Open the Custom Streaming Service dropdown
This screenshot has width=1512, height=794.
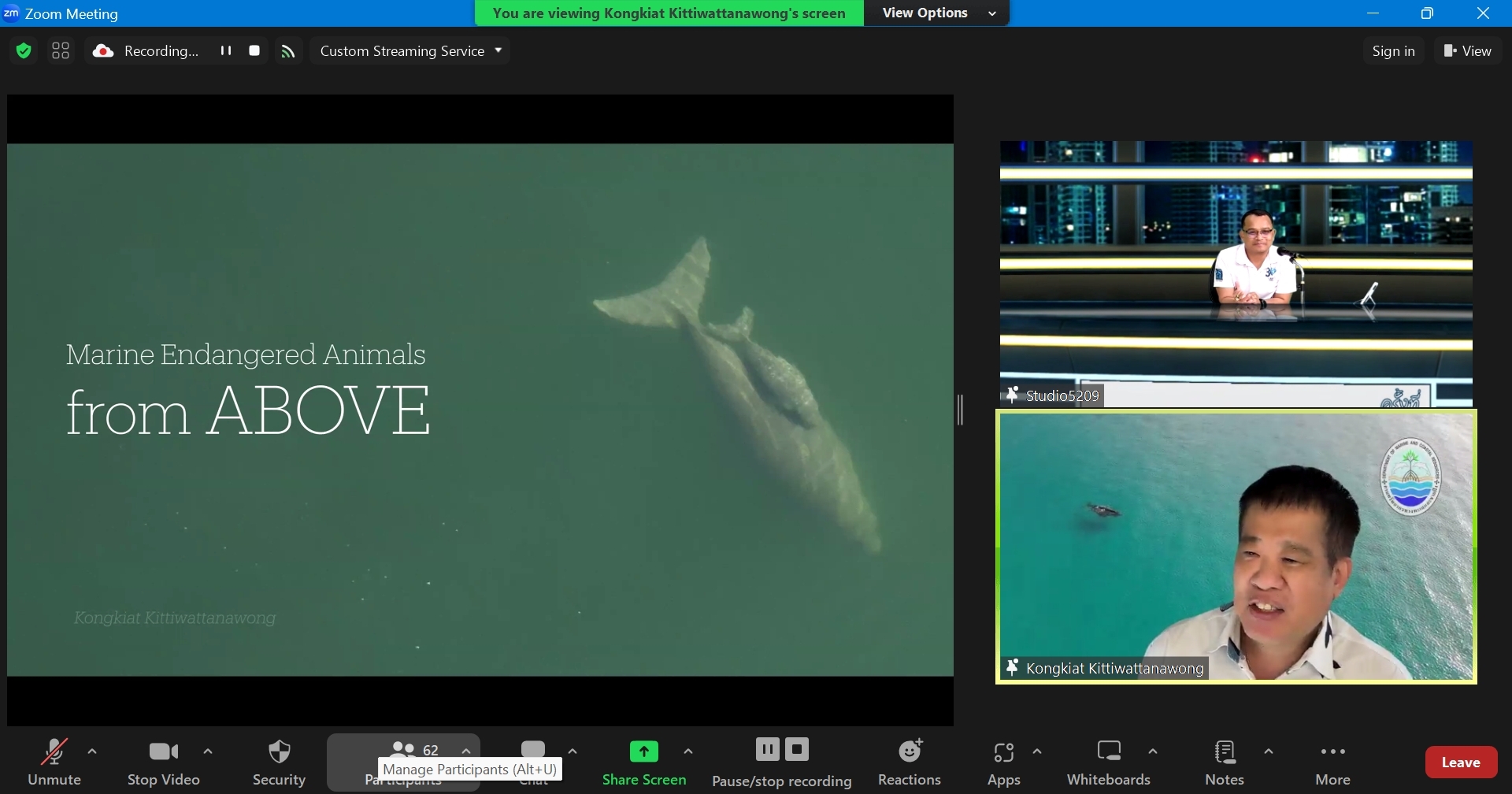pos(410,51)
